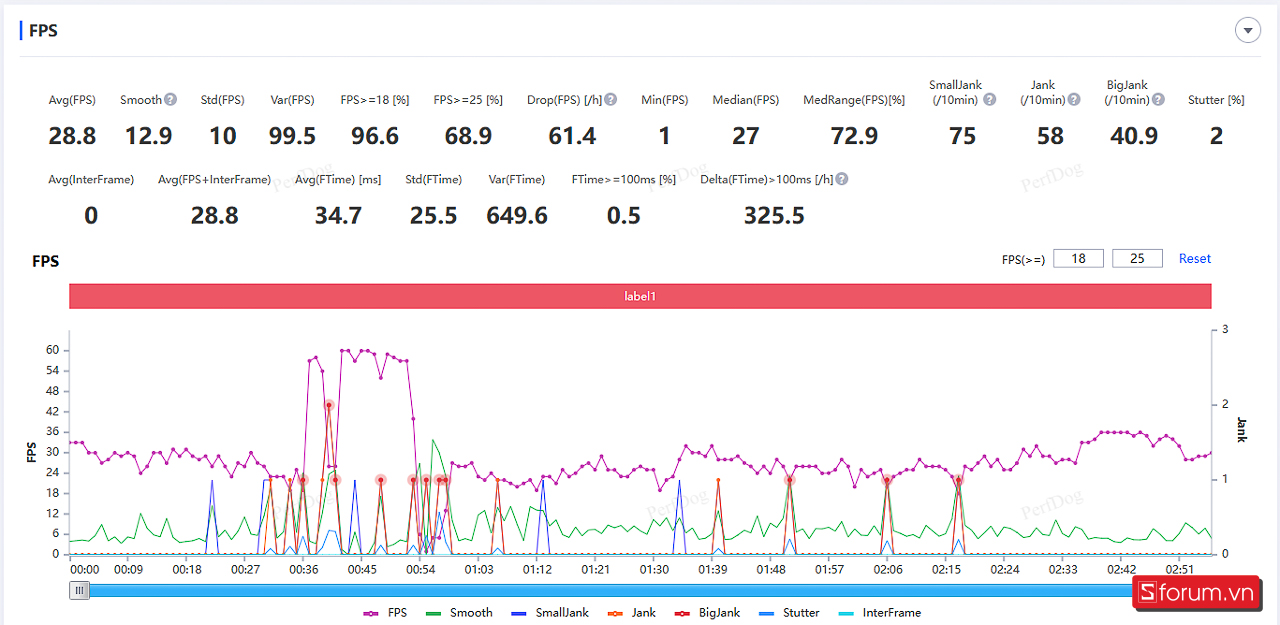This screenshot has height=625, width=1280.
Task: Click the Reset link for FPS thresholds
Action: pyautogui.click(x=1194, y=259)
